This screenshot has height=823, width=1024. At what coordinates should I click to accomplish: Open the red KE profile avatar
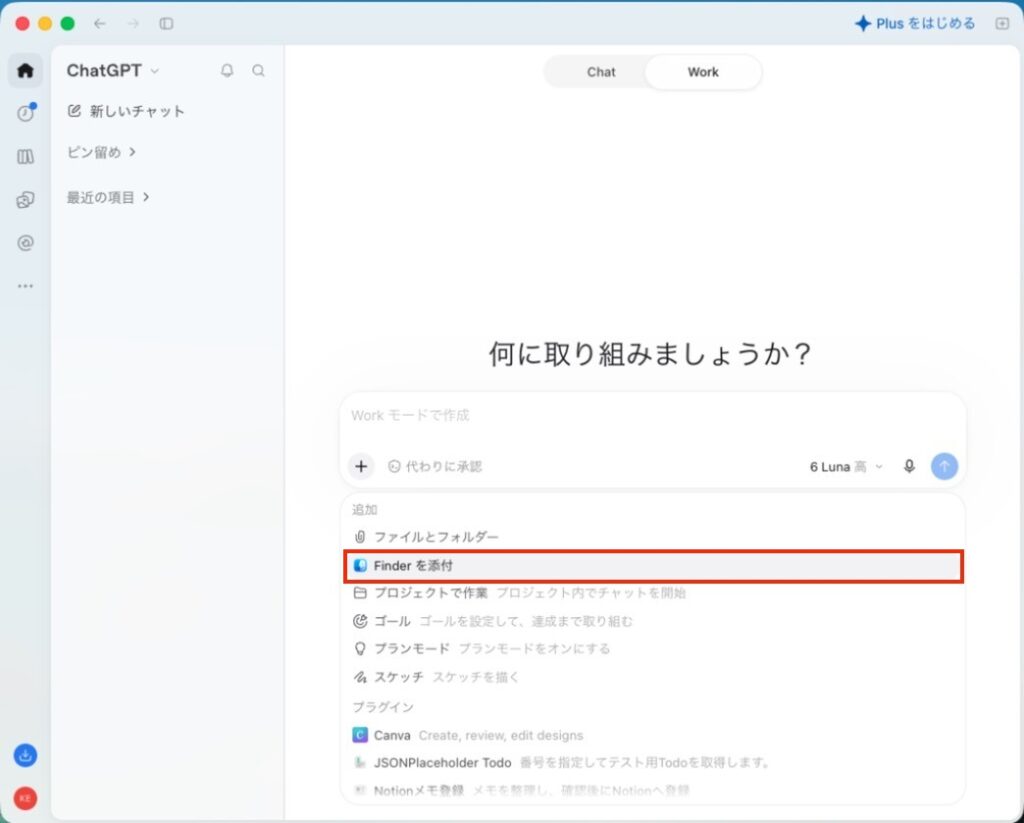(25, 798)
